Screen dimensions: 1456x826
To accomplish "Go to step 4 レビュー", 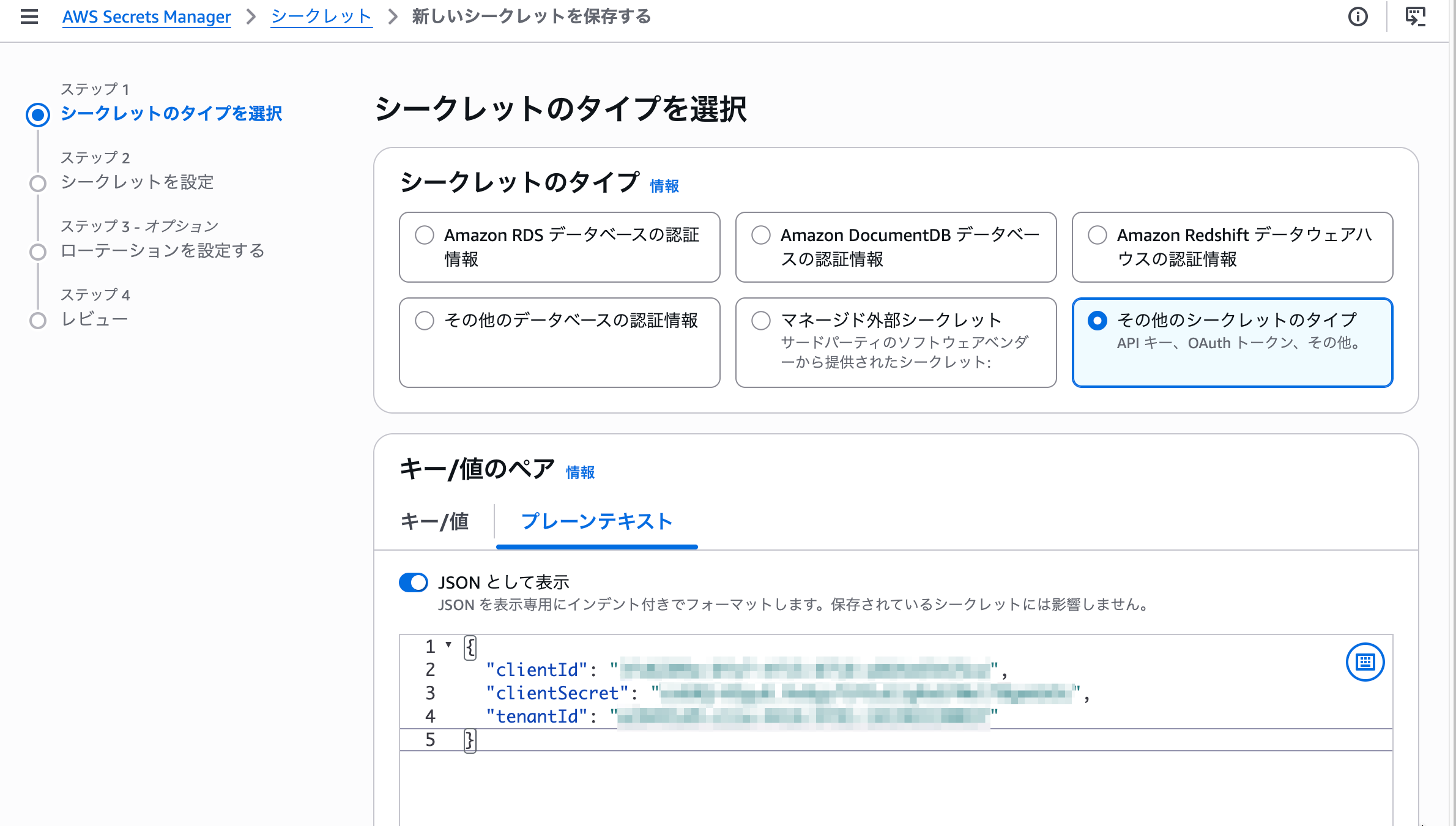I will tap(94, 319).
